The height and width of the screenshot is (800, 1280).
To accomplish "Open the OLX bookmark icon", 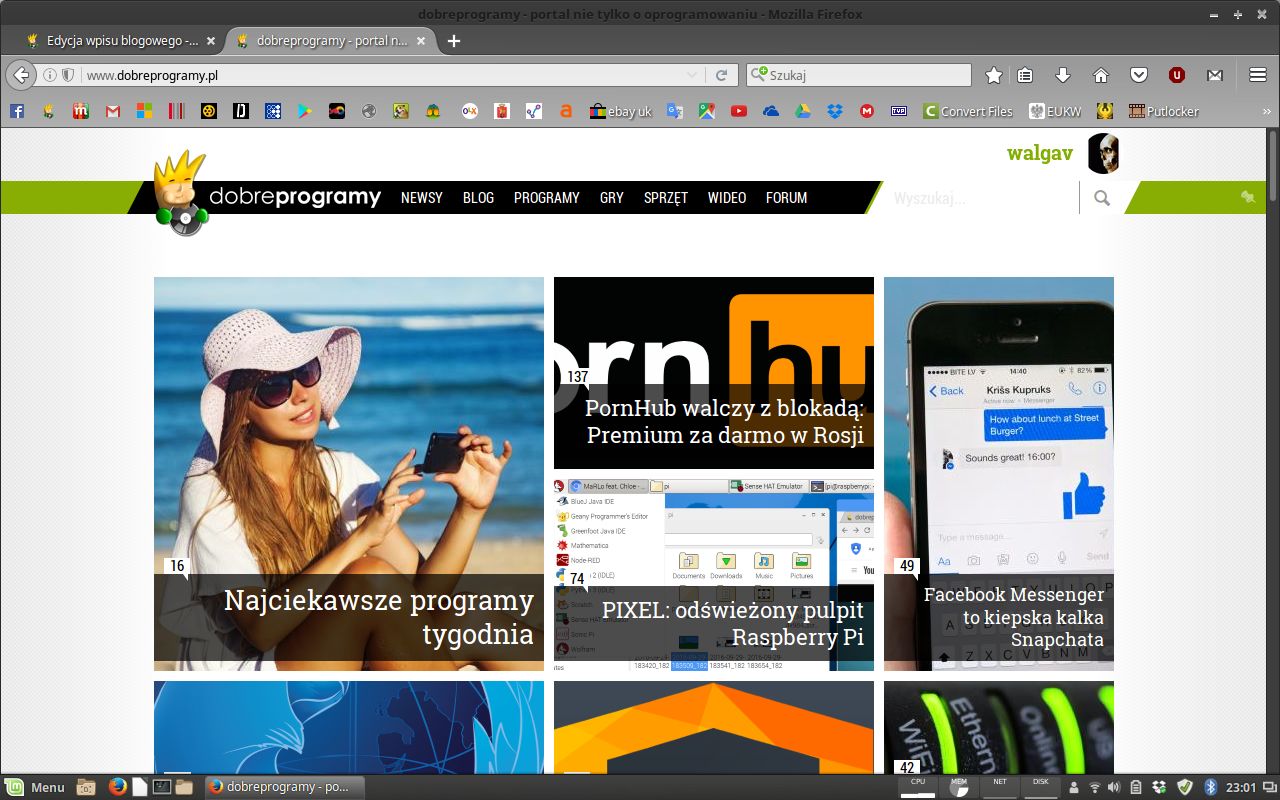I will (x=470, y=111).
